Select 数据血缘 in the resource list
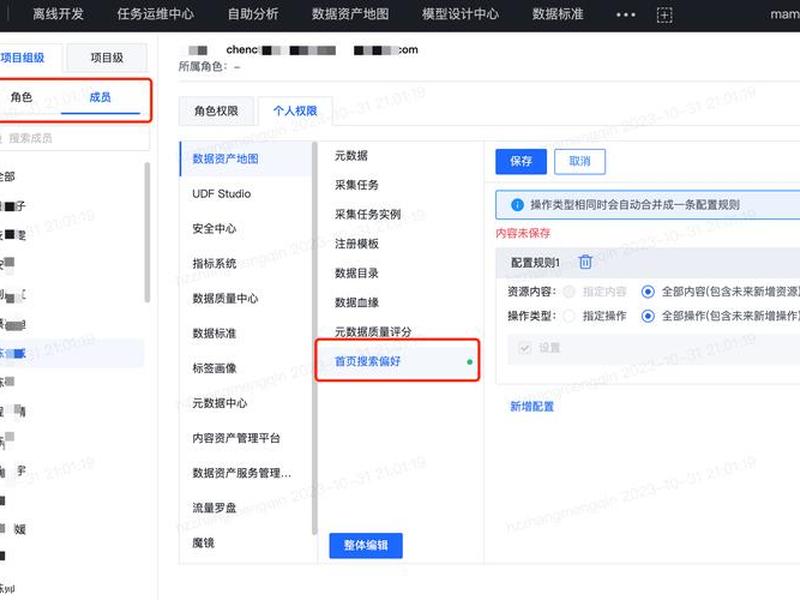The height and width of the screenshot is (600, 800). (x=401, y=303)
